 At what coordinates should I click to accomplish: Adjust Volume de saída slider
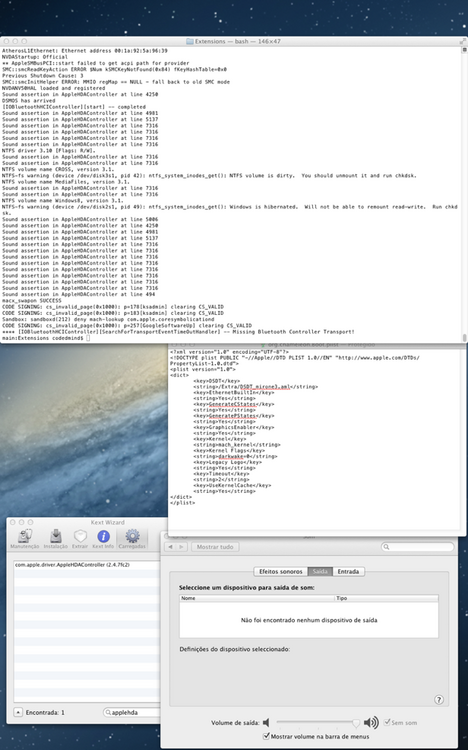click(316, 723)
